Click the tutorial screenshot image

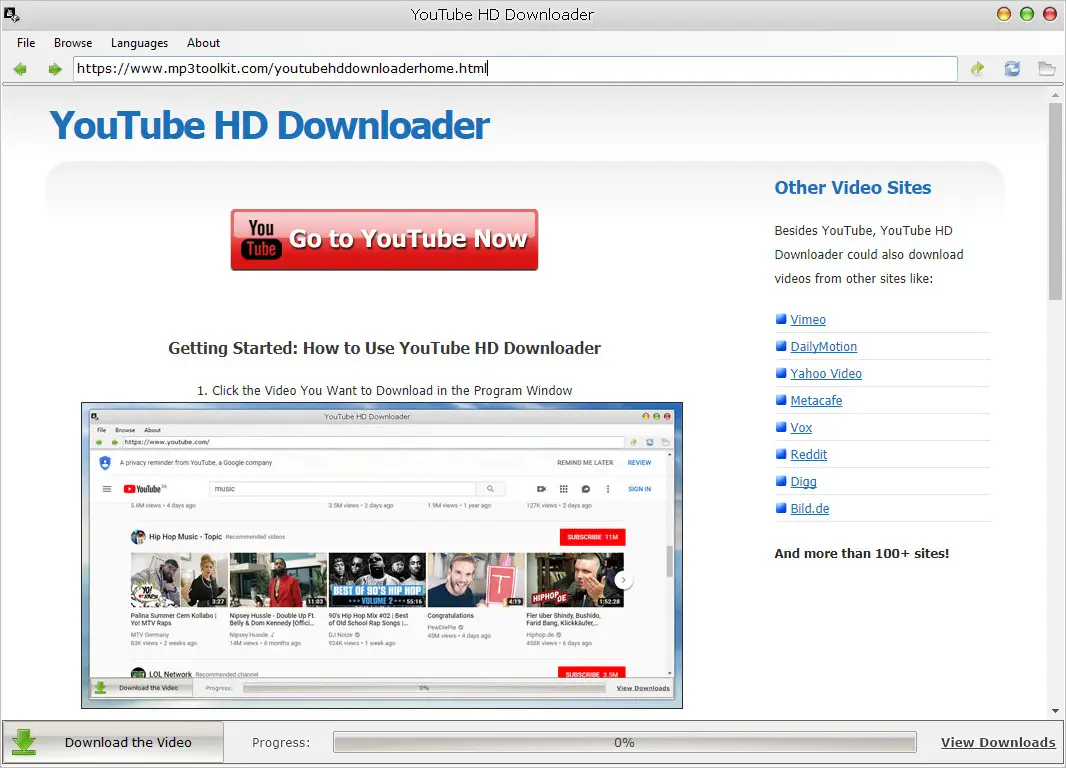(382, 555)
